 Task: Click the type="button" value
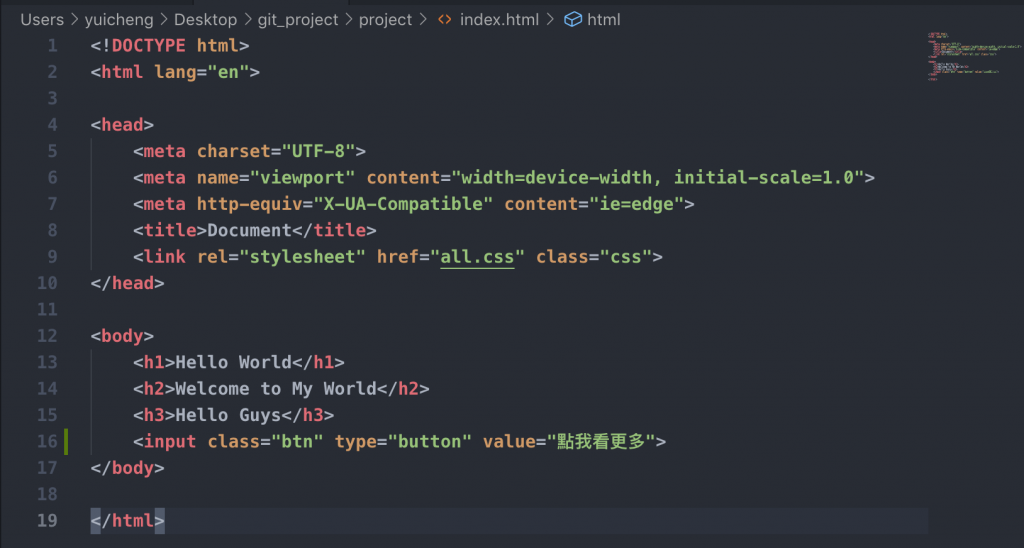click(429, 442)
